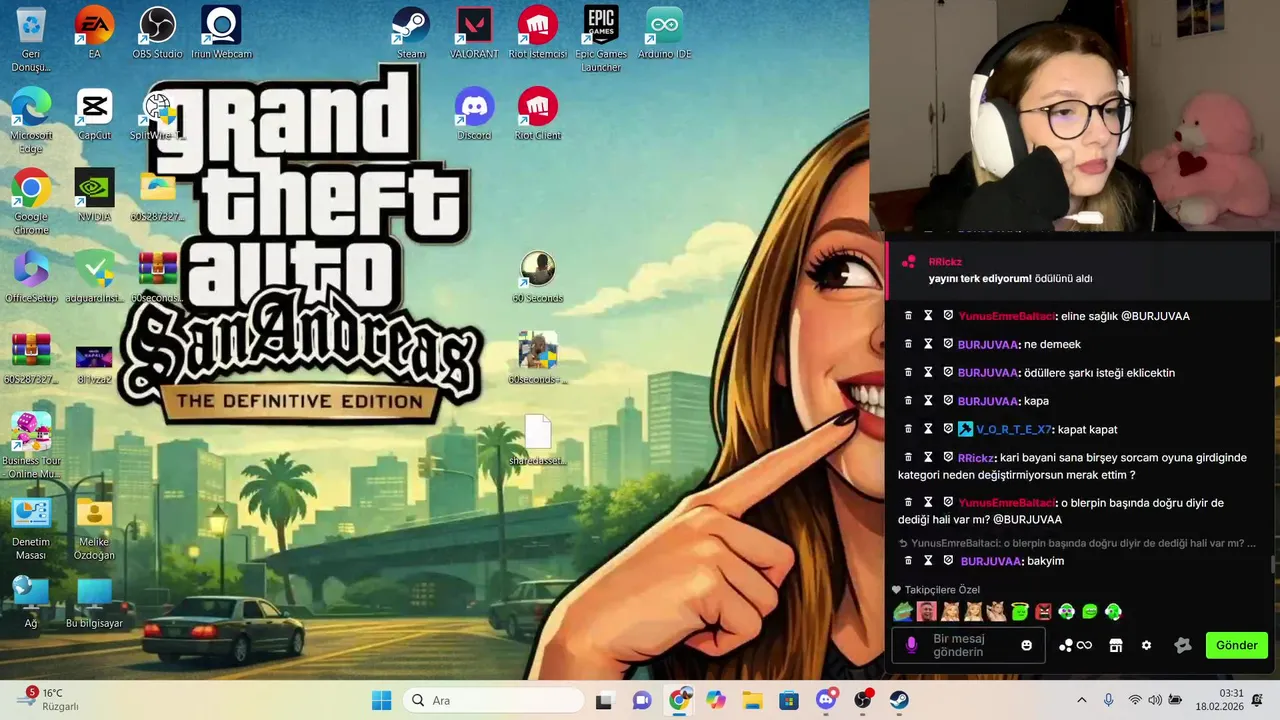Open the chat shop storefront icon
1280x720 pixels.
[x=1116, y=646]
